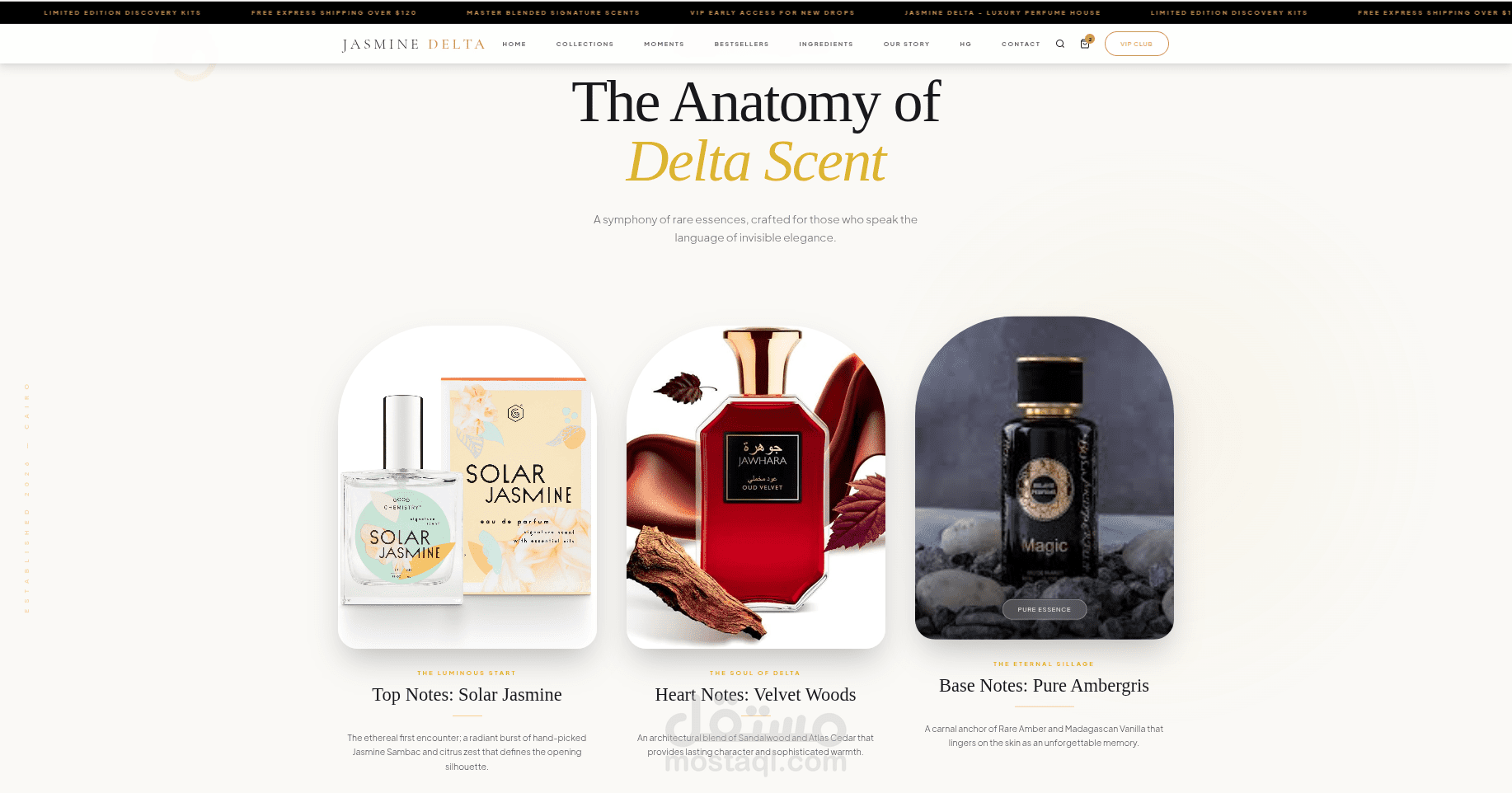The height and width of the screenshot is (793, 1512).
Task: Click the Free Express Shipping banner text
Action: click(x=334, y=13)
